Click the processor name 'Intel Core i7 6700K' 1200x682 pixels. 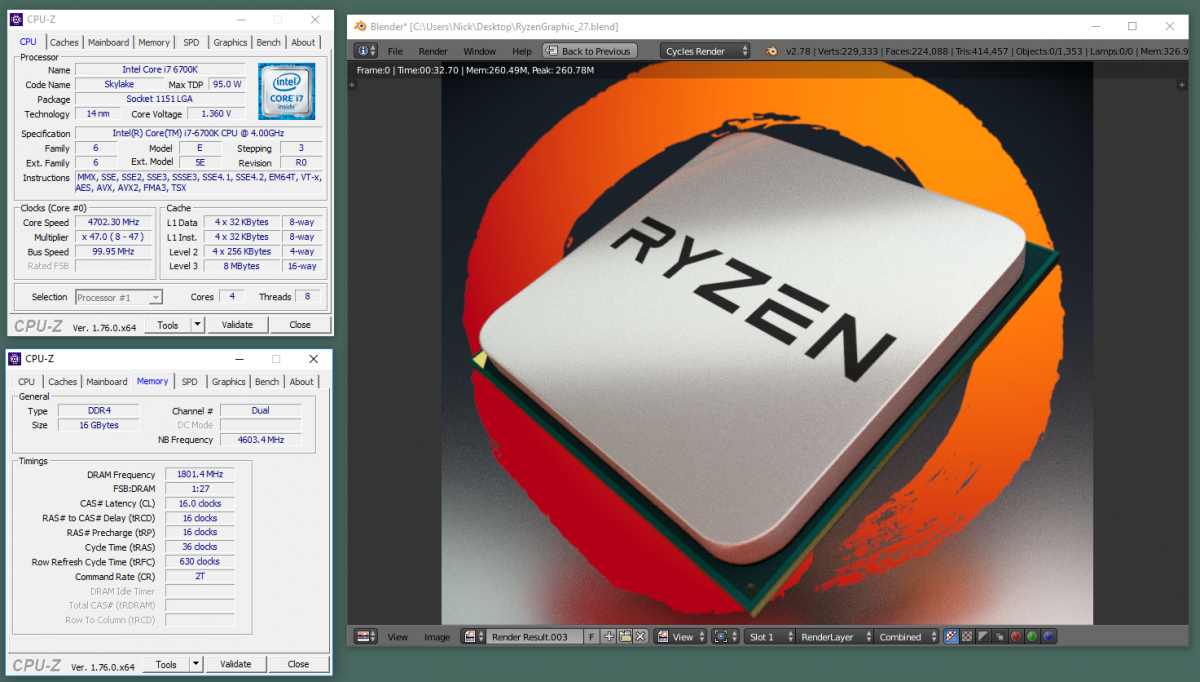(x=160, y=70)
